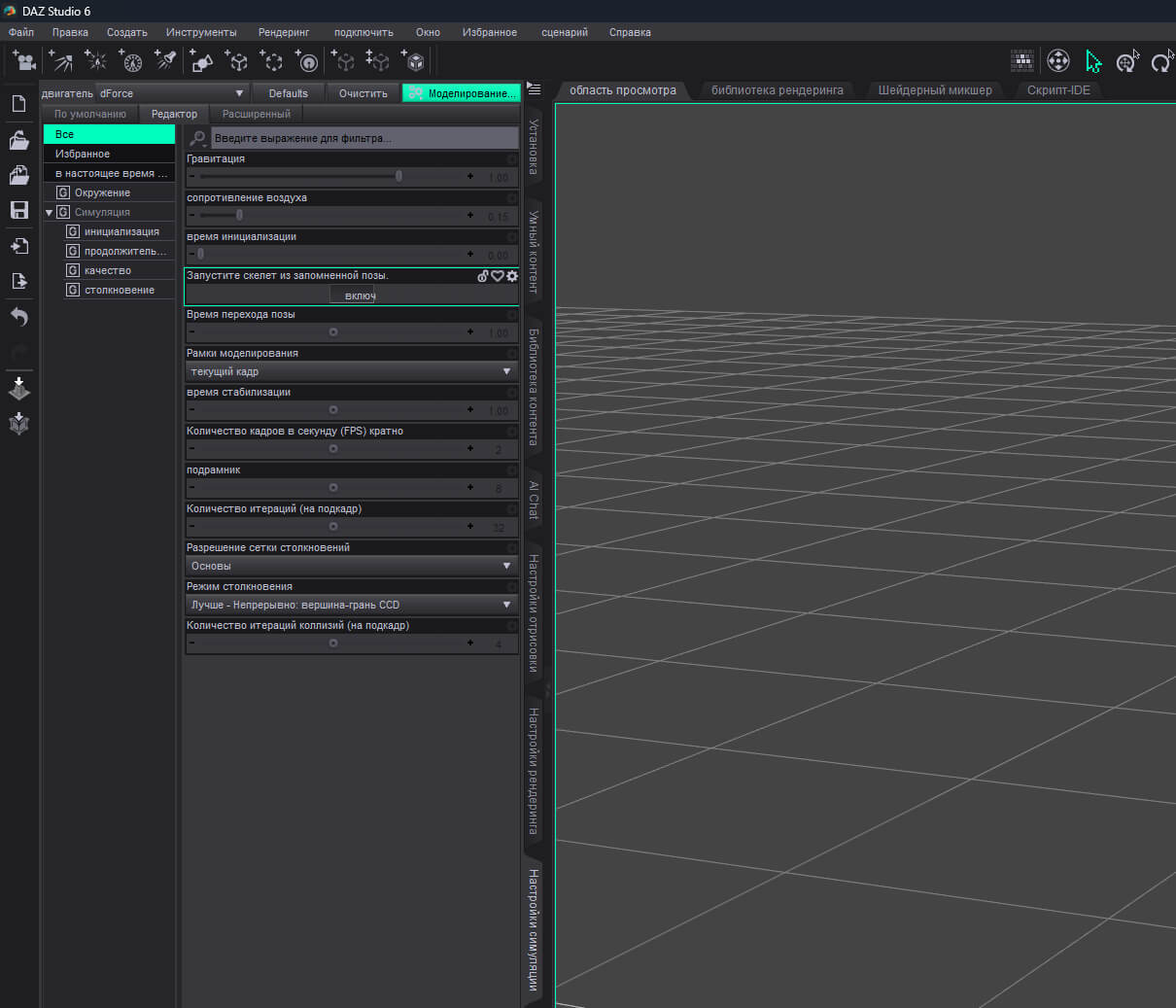Select 'столкновение' tree item
Image resolution: width=1176 pixels, height=1008 pixels.
[119, 290]
